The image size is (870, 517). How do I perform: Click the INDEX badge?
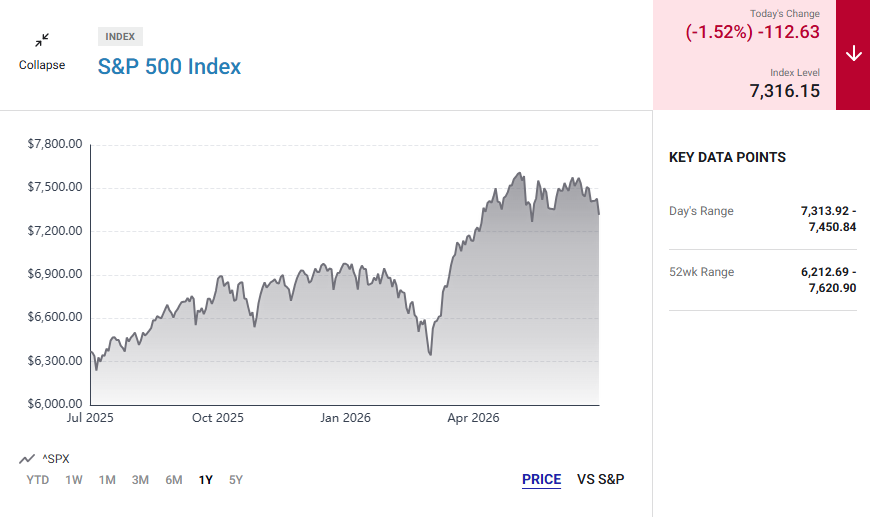pos(120,37)
